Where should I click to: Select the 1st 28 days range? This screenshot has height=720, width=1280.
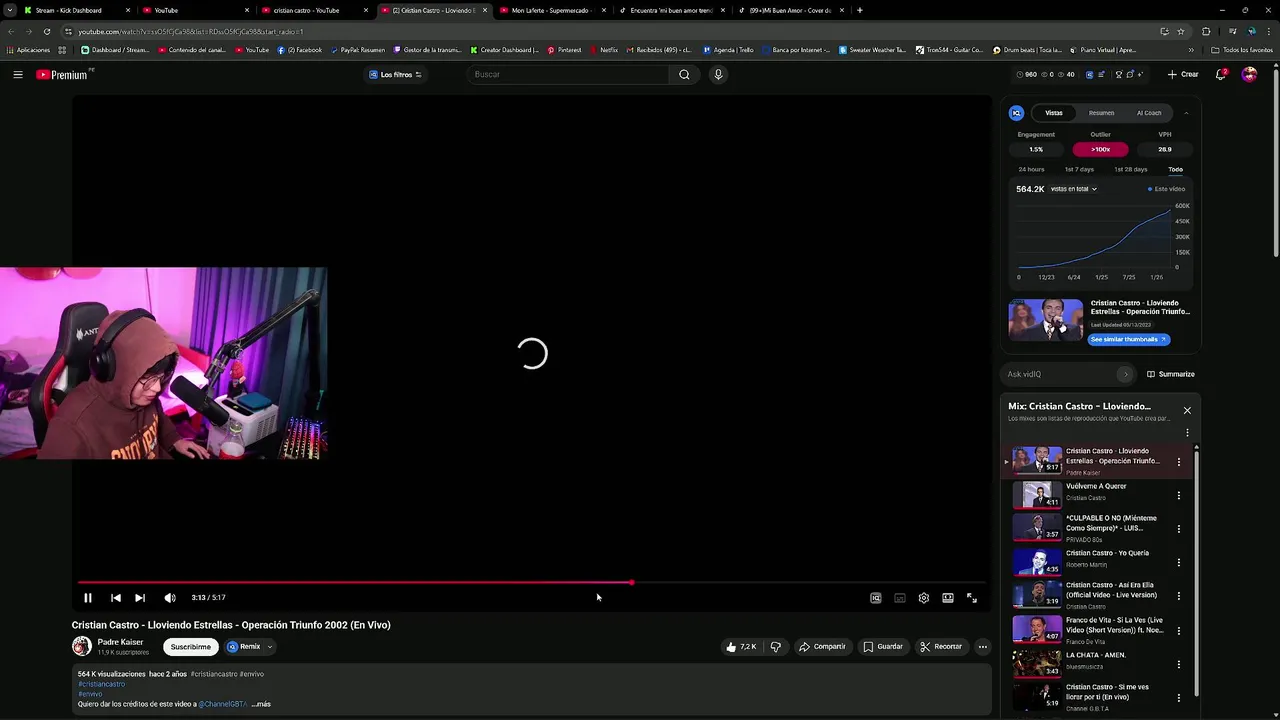[x=1131, y=169]
